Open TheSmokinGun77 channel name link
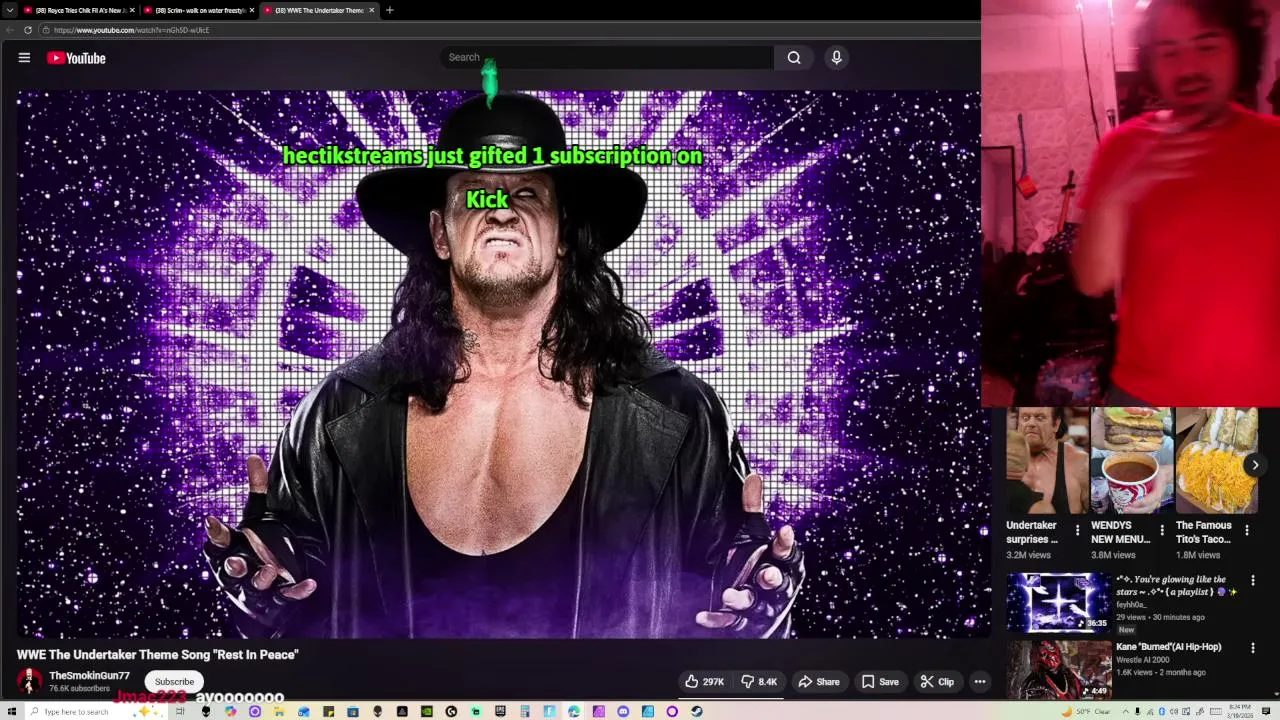This screenshot has width=1280, height=720. pos(90,676)
